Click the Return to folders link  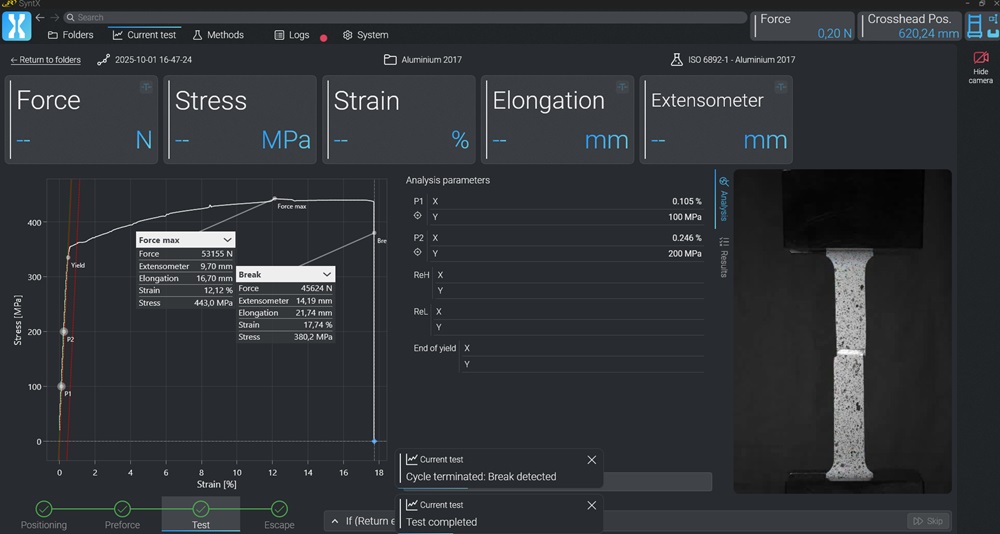[x=45, y=60]
